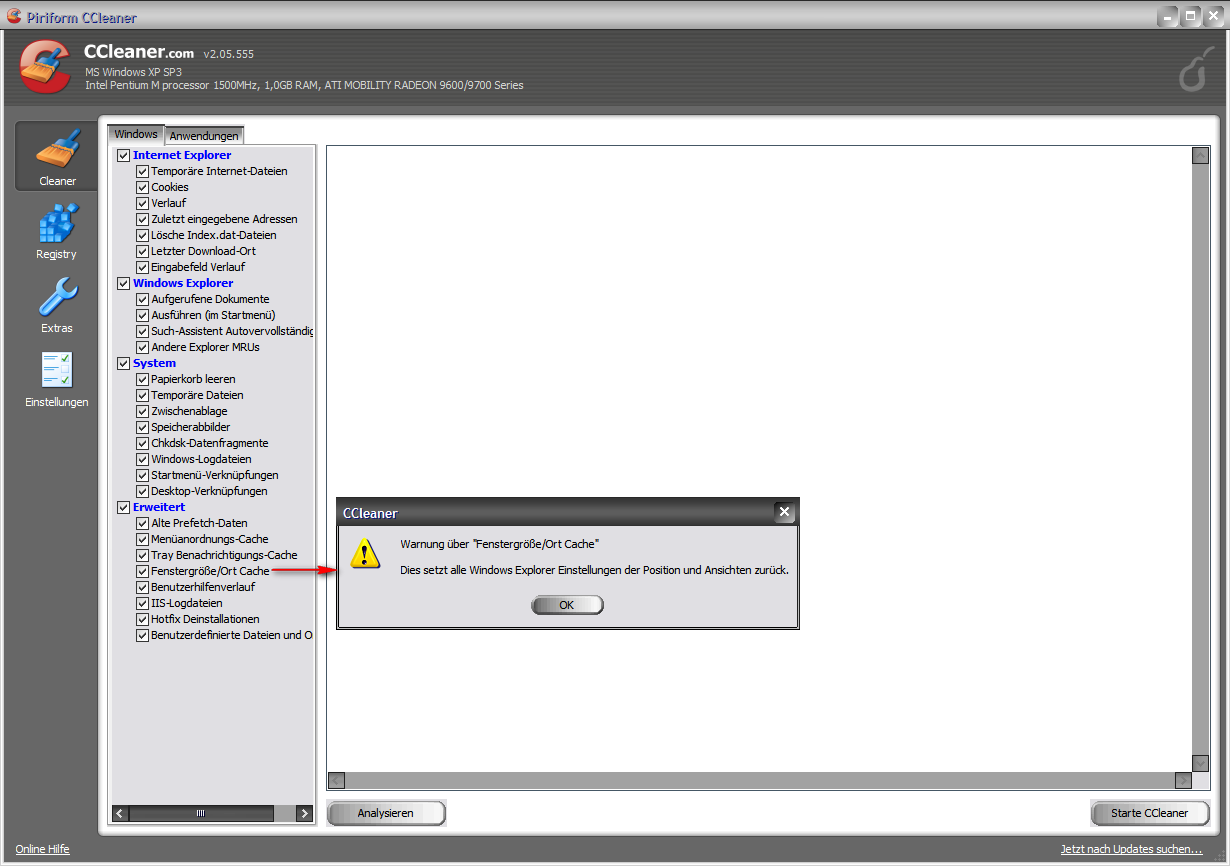Open the Online Hilfe link
The width and height of the screenshot is (1230, 866).
pyautogui.click(x=42, y=849)
